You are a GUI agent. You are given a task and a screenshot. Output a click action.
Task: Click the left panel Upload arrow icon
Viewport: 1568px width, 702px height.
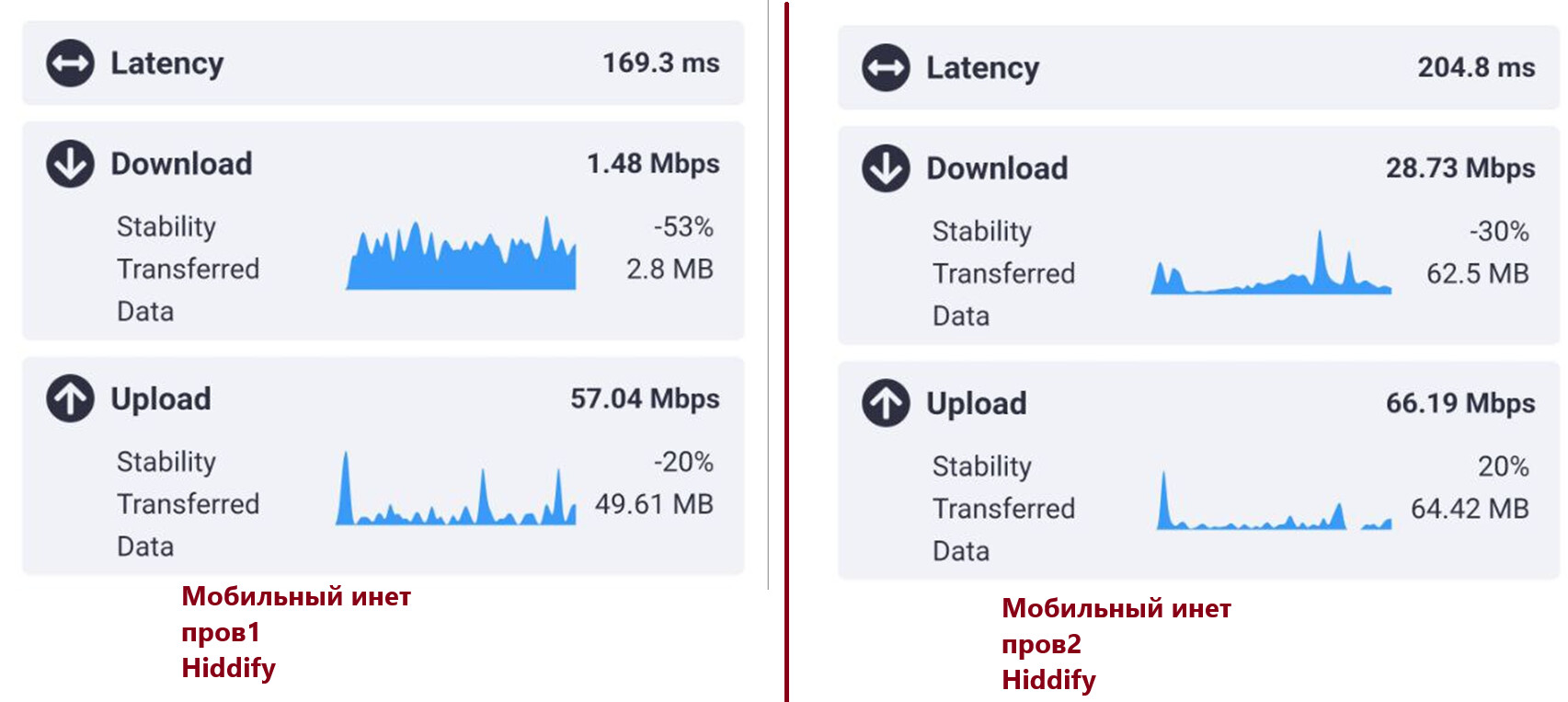(x=70, y=398)
